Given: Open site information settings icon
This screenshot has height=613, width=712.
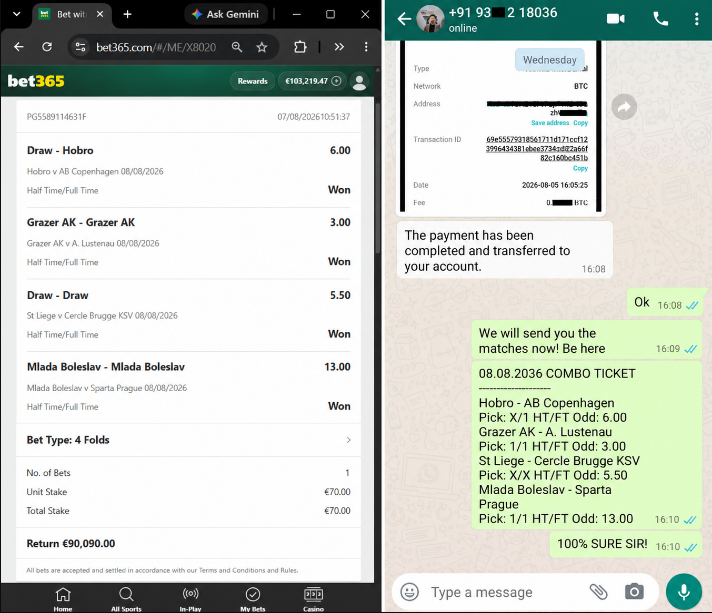Looking at the screenshot, I should 80,47.
